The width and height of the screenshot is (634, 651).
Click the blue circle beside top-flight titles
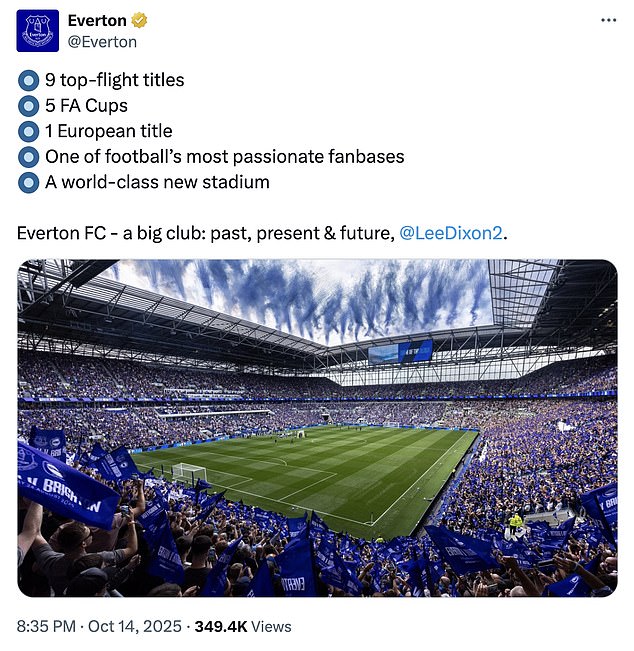point(28,79)
